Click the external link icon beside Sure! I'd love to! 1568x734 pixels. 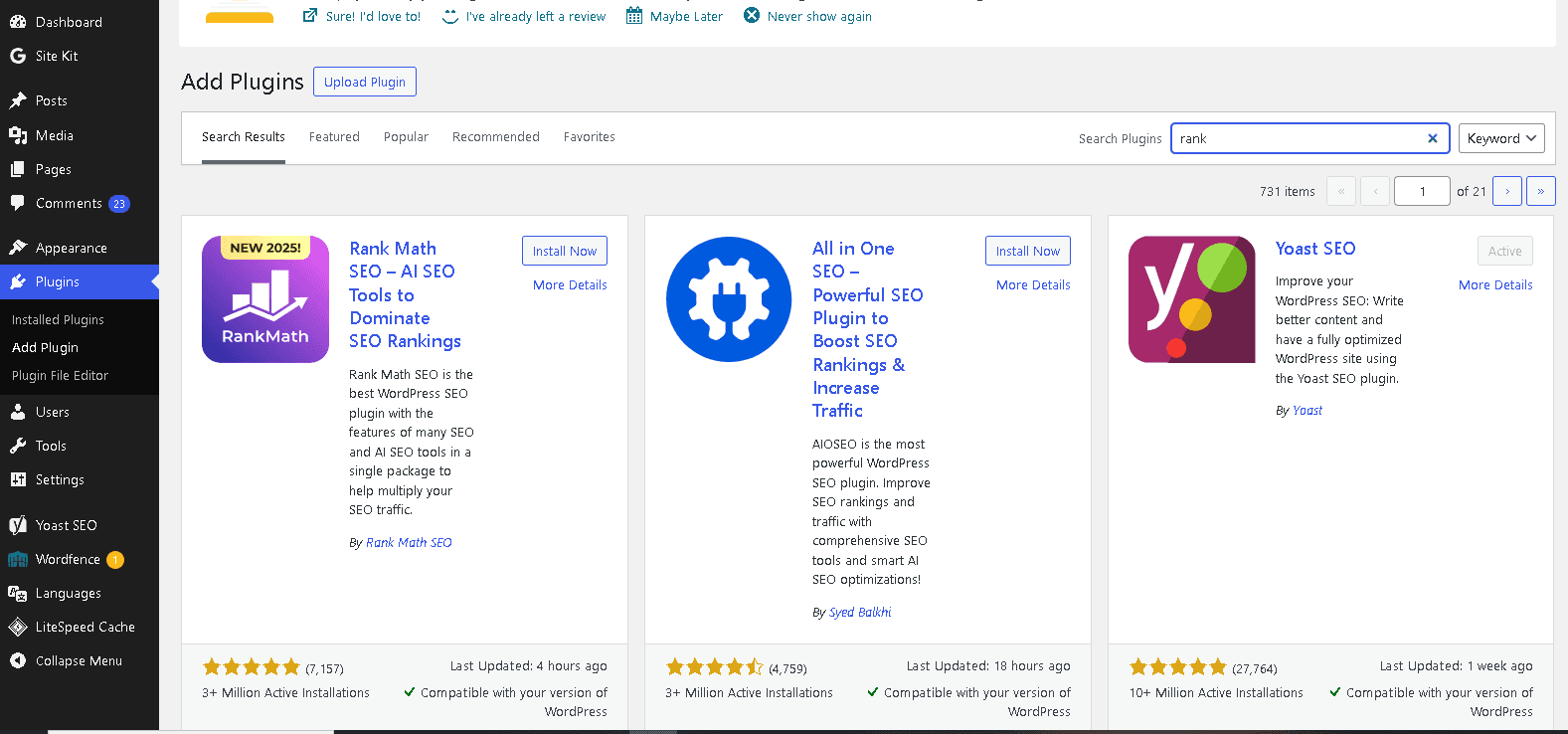tap(310, 15)
